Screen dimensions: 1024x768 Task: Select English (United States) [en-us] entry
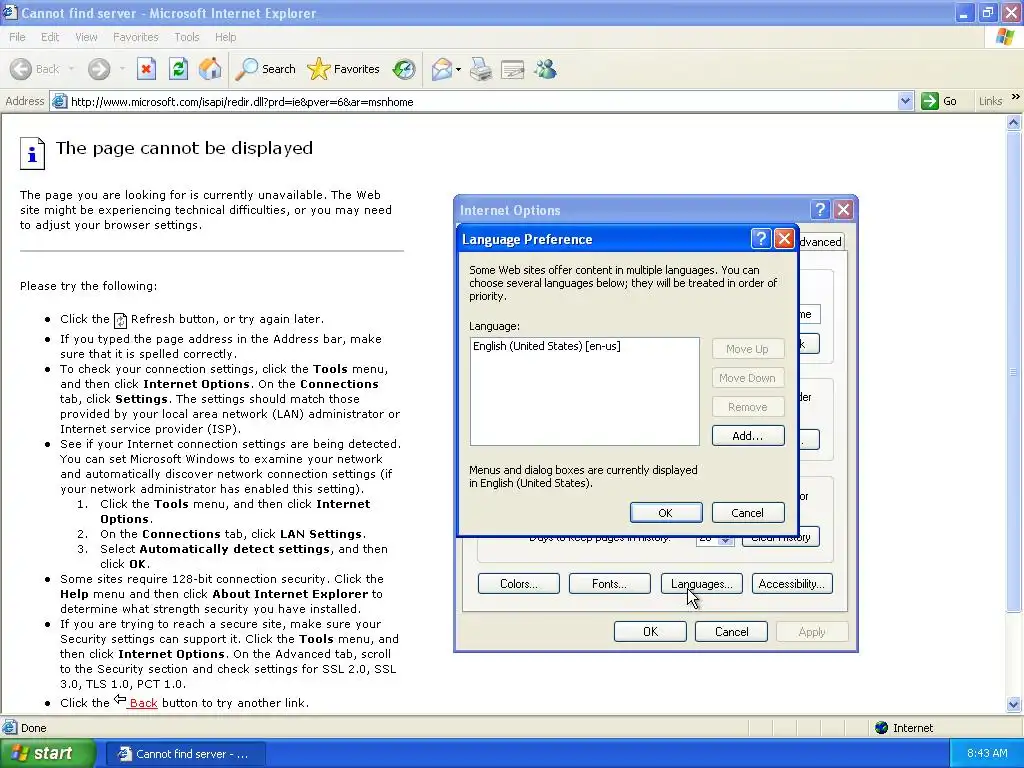[x=547, y=346]
